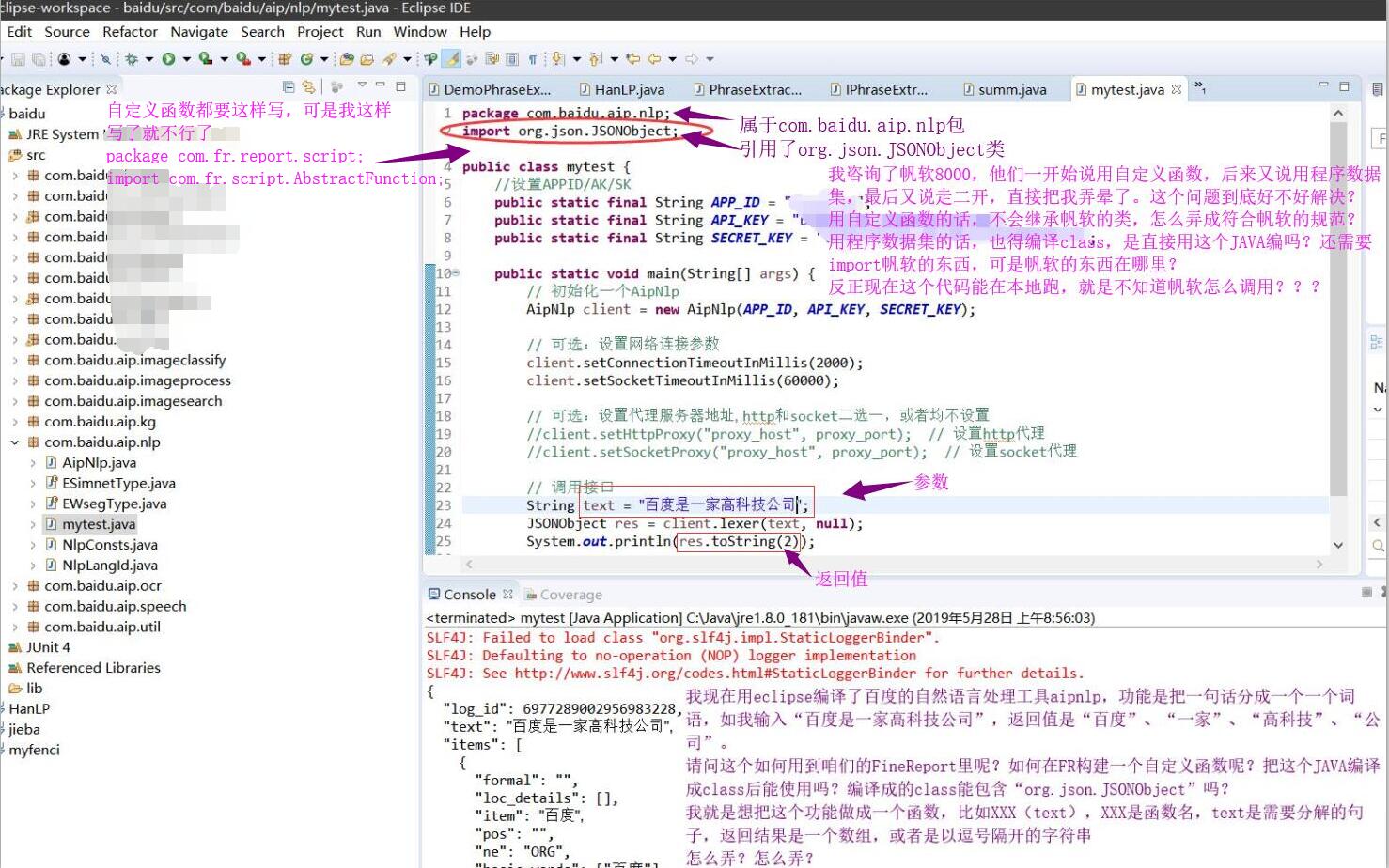Click the green Run button
The height and width of the screenshot is (868, 1389).
168,59
